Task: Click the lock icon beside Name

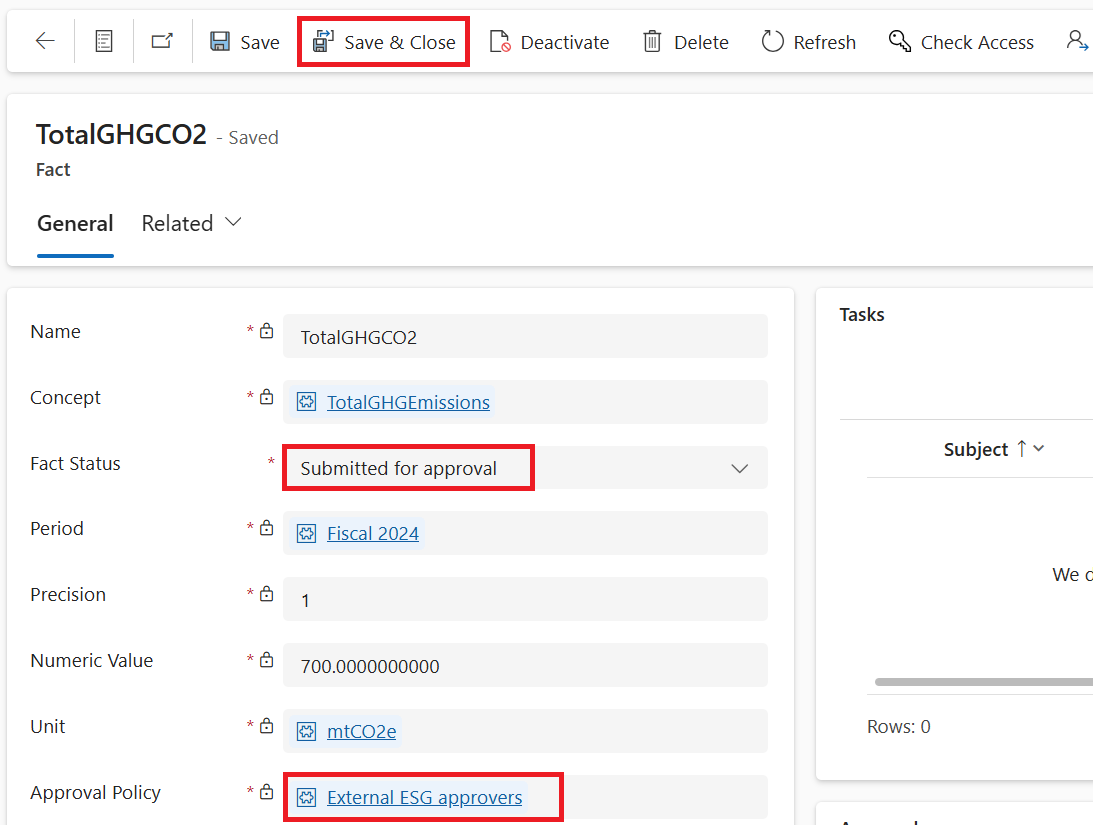Action: click(x=266, y=331)
